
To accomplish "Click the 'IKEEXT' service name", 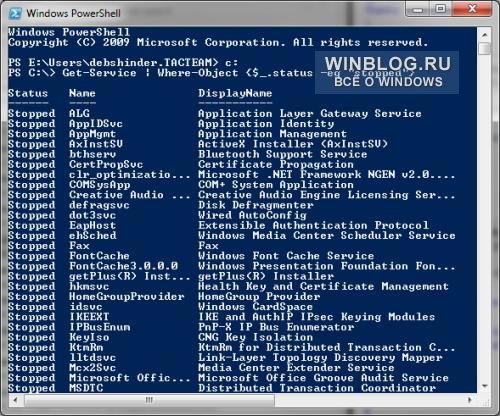I will 89,317.
